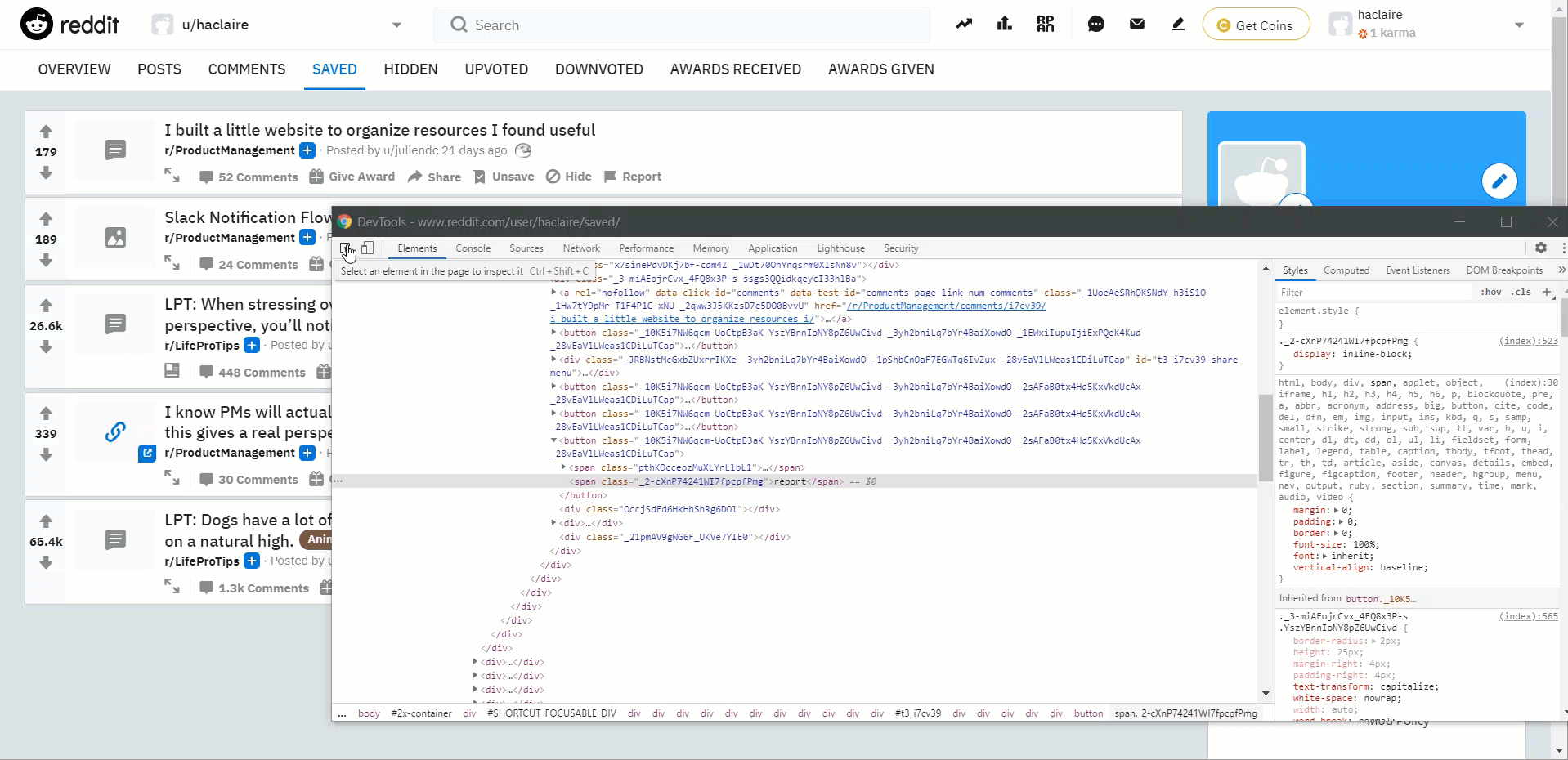Expand the anchor rel=nofollow node
The width and height of the screenshot is (1568, 760).
(553, 292)
